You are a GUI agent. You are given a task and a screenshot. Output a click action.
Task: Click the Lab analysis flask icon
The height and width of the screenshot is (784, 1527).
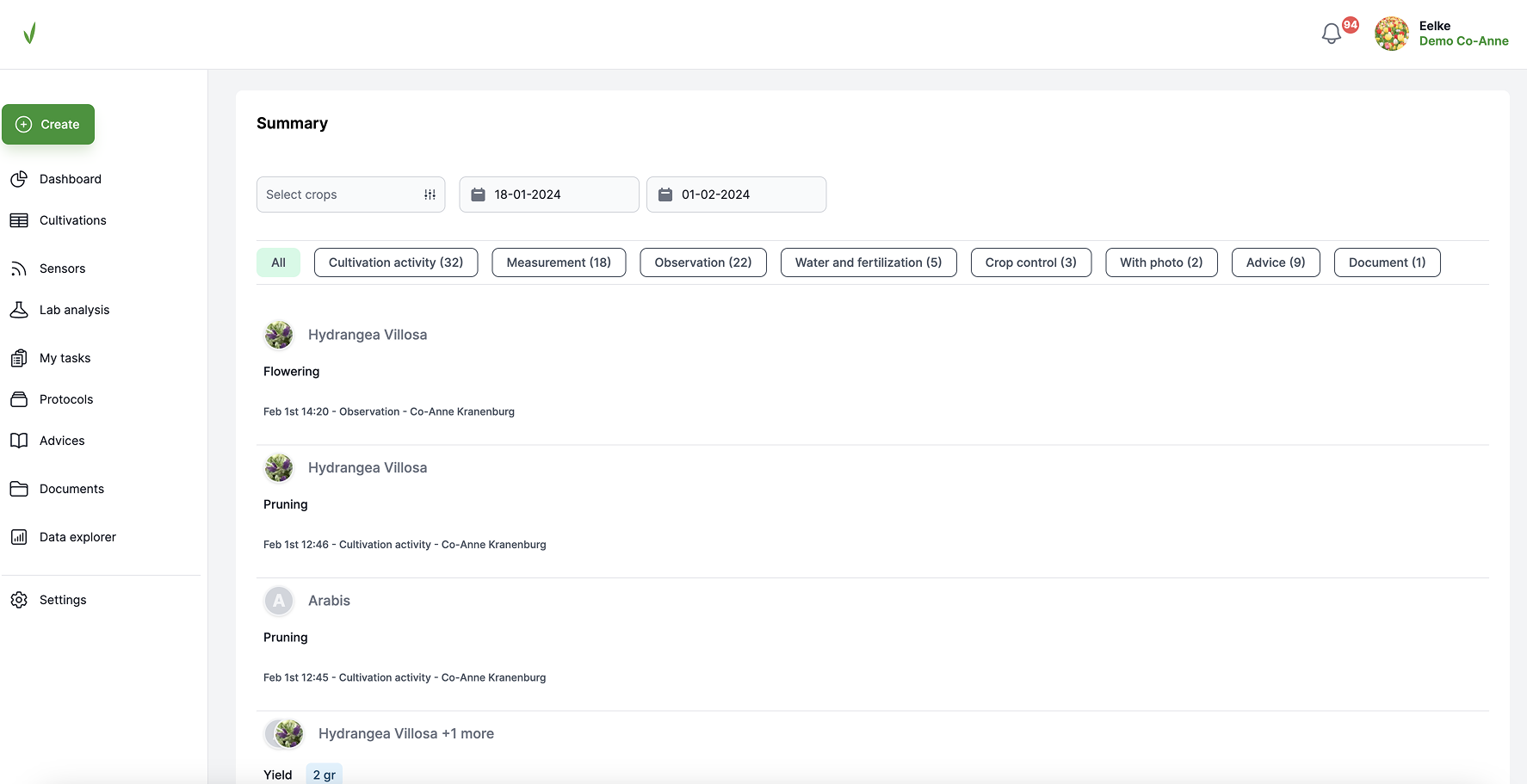coord(19,310)
